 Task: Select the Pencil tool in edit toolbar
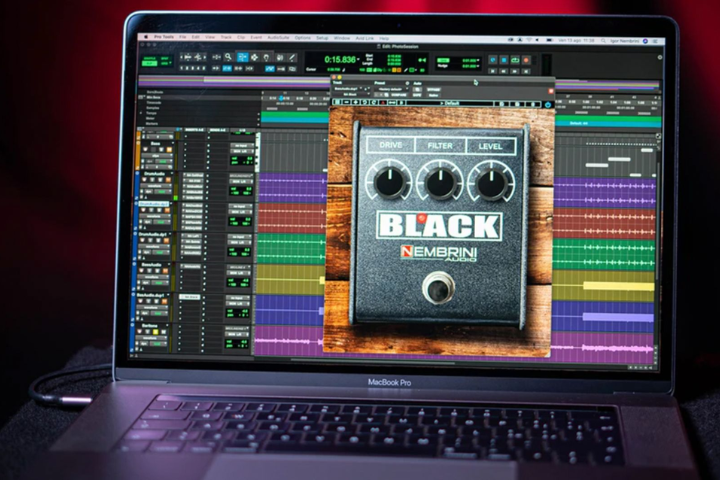click(x=292, y=57)
